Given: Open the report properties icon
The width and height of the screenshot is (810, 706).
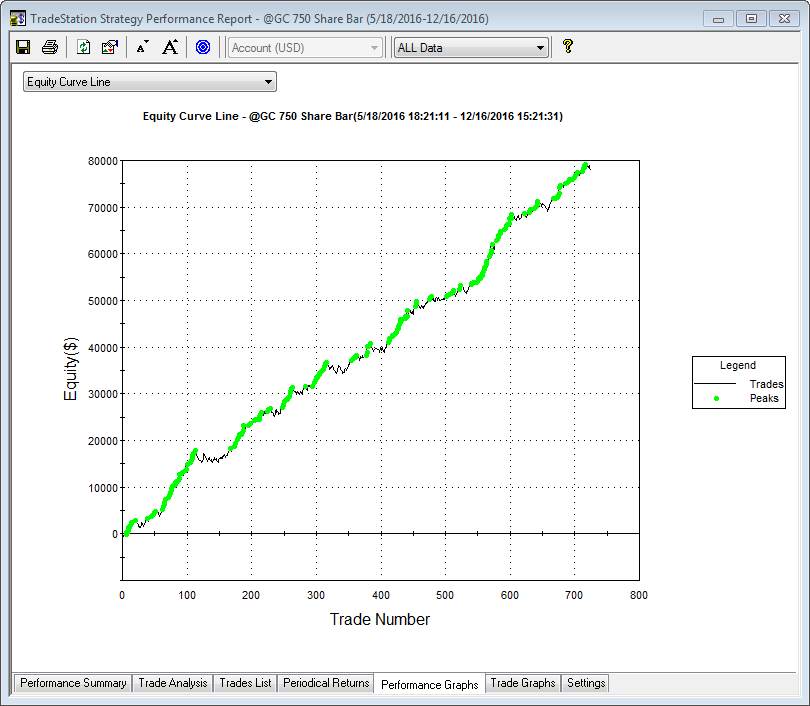Looking at the screenshot, I should click(x=110, y=47).
